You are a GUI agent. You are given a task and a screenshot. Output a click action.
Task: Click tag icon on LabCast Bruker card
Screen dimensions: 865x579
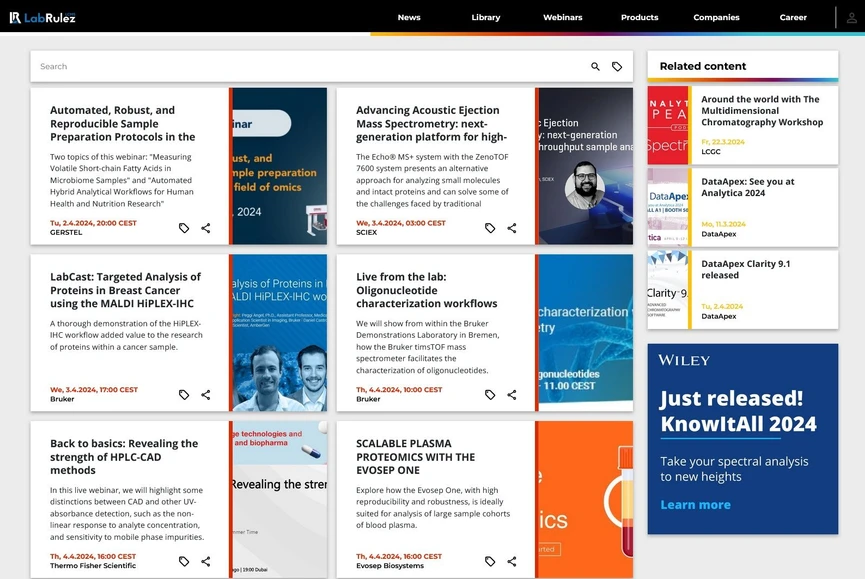coord(184,394)
